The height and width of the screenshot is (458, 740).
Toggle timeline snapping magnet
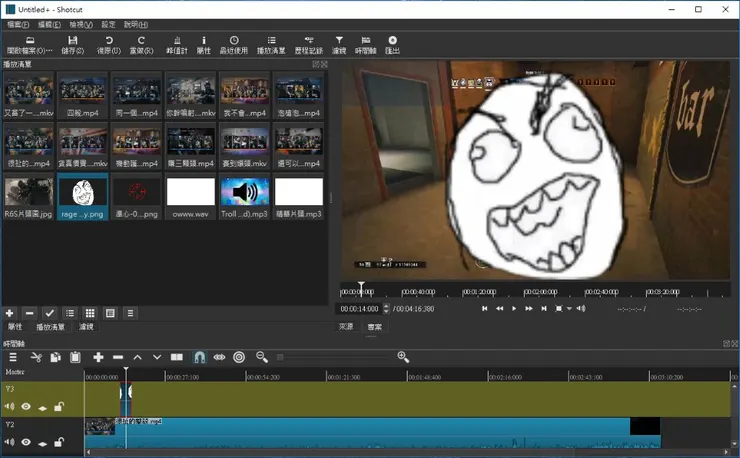click(x=199, y=357)
